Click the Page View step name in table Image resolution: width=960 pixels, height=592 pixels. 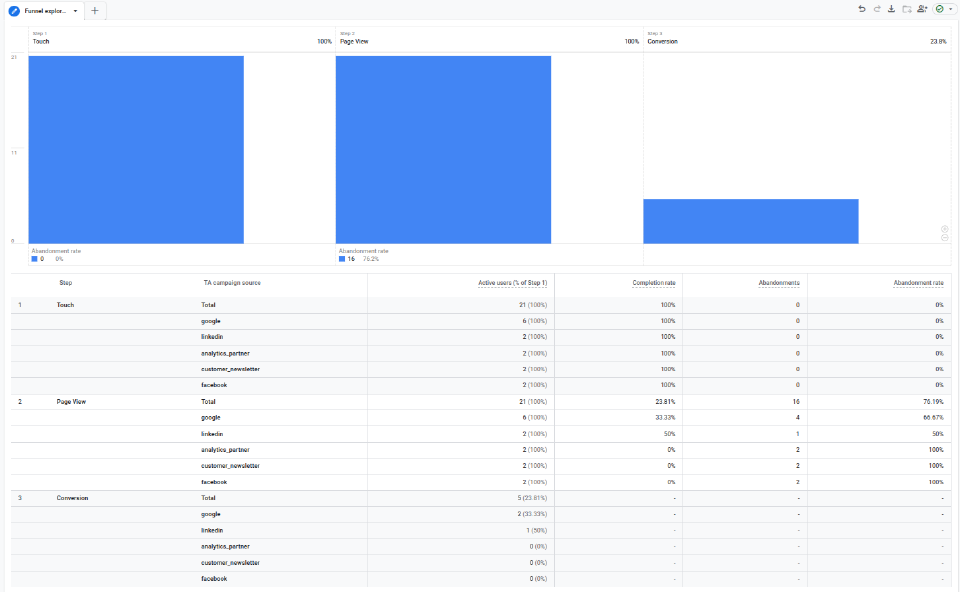point(71,402)
